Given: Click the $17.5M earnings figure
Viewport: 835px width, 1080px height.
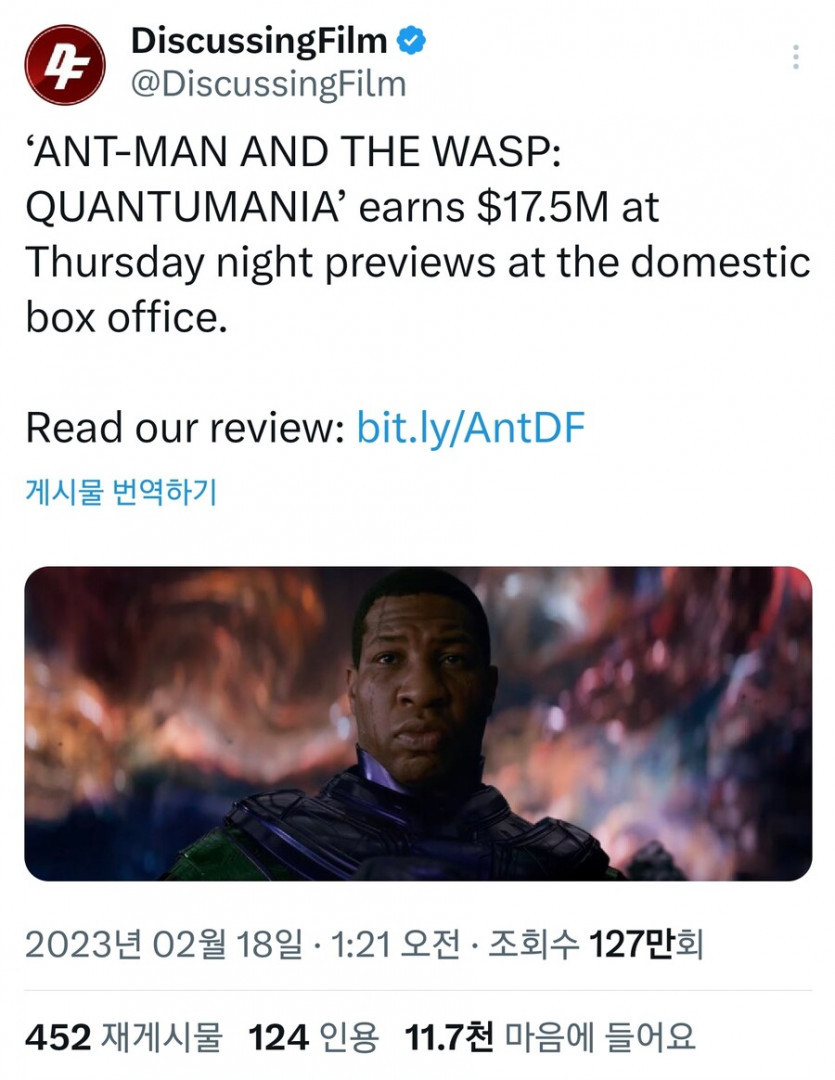Looking at the screenshot, I should (x=544, y=207).
